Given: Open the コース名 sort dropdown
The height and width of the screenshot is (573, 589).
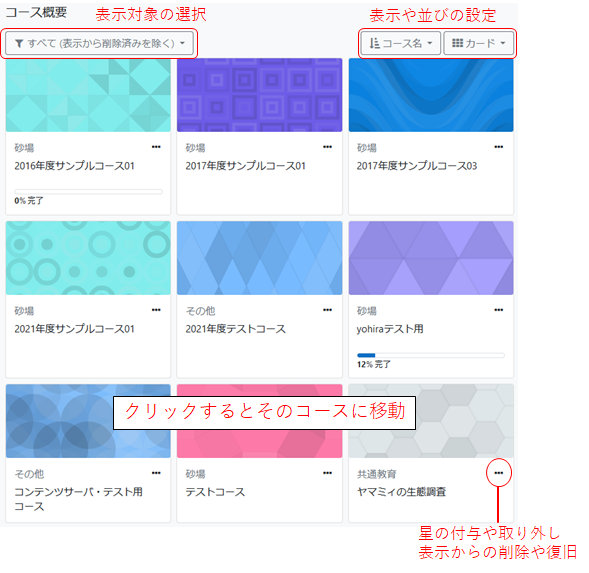Looking at the screenshot, I should (x=400, y=44).
